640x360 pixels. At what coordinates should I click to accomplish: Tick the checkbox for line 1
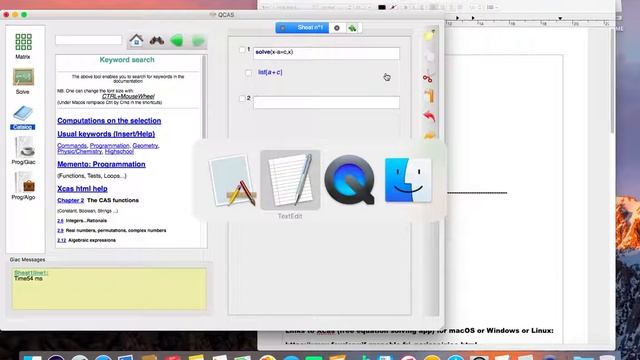(x=242, y=50)
